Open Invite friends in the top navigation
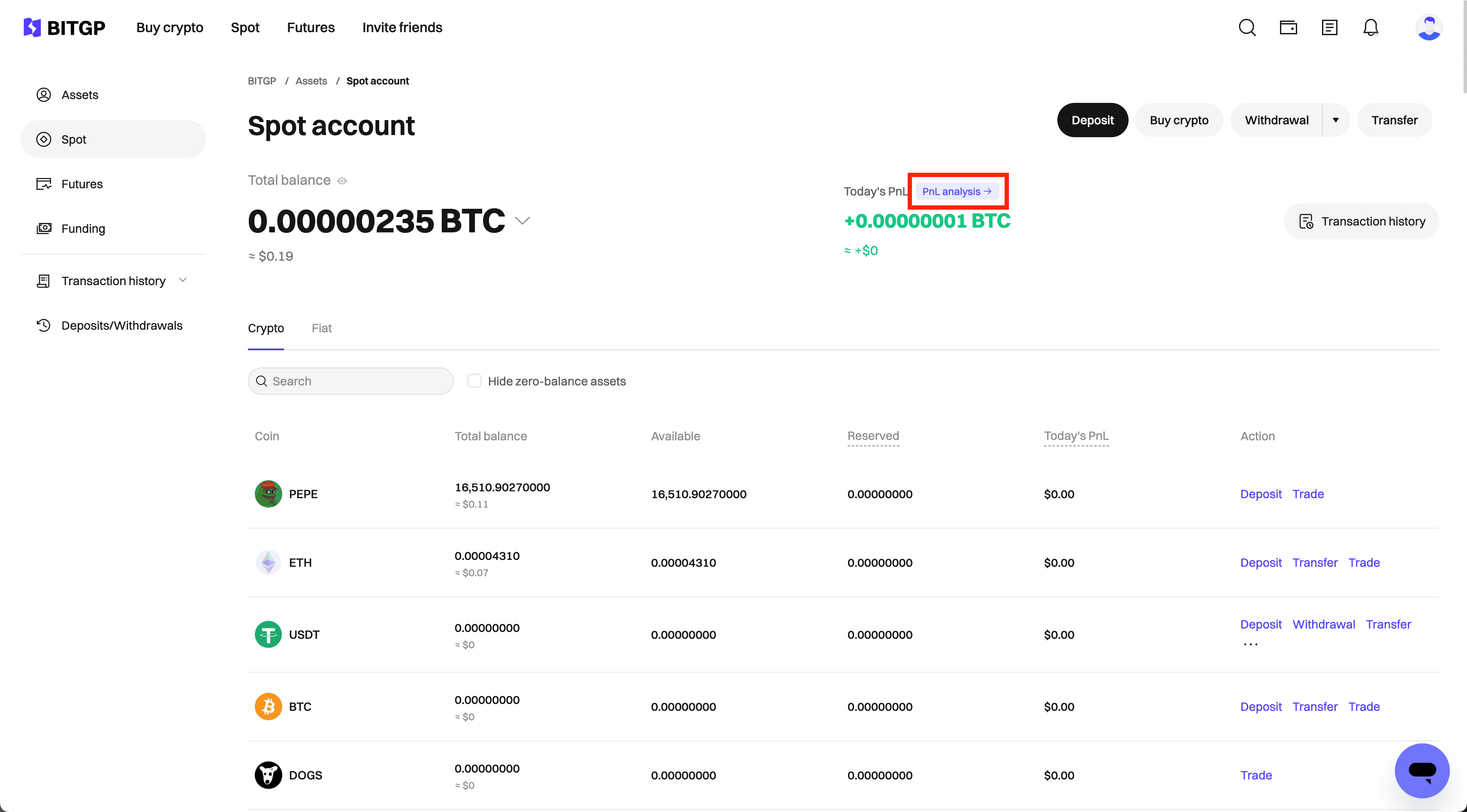 (x=402, y=27)
